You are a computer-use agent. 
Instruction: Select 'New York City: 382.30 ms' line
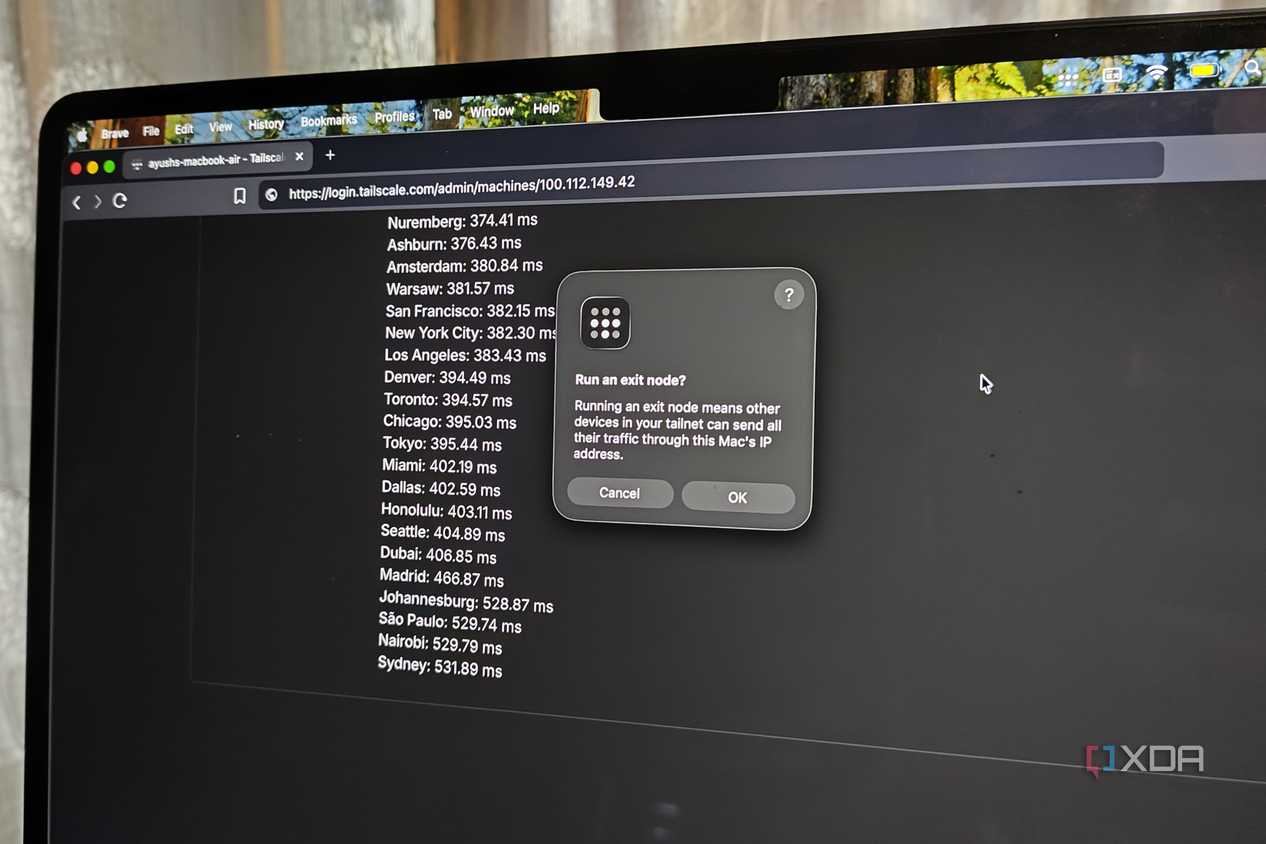tap(471, 333)
